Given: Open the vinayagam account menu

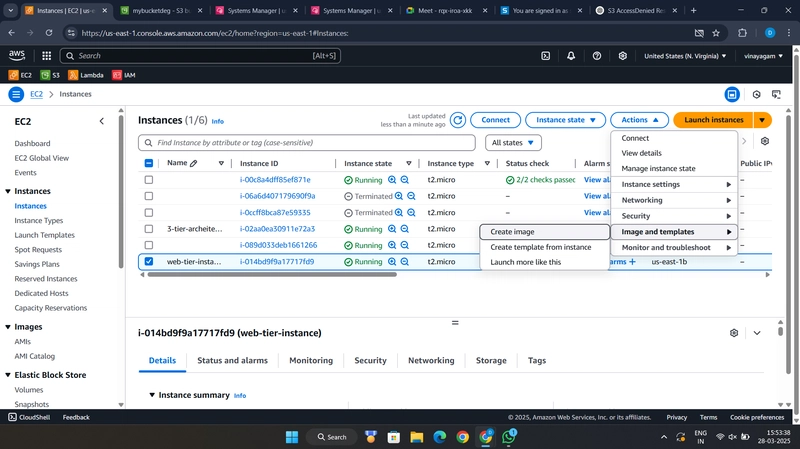Looking at the screenshot, I should coord(763,56).
